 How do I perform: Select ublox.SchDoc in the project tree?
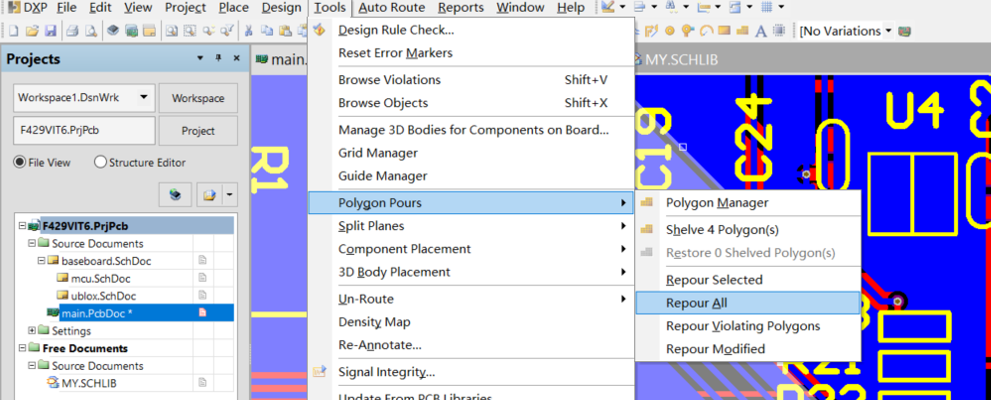[x=103, y=296]
